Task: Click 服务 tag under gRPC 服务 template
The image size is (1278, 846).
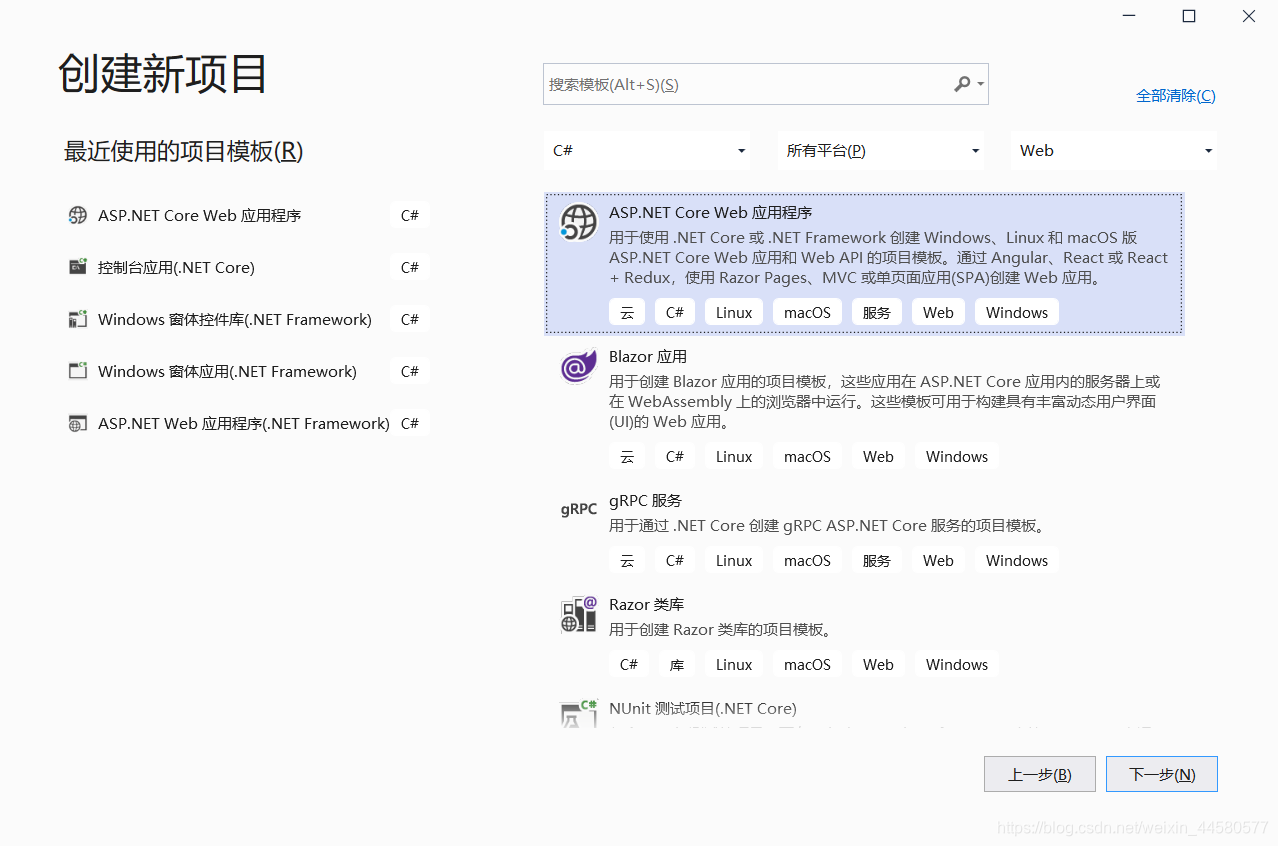Action: point(877,560)
